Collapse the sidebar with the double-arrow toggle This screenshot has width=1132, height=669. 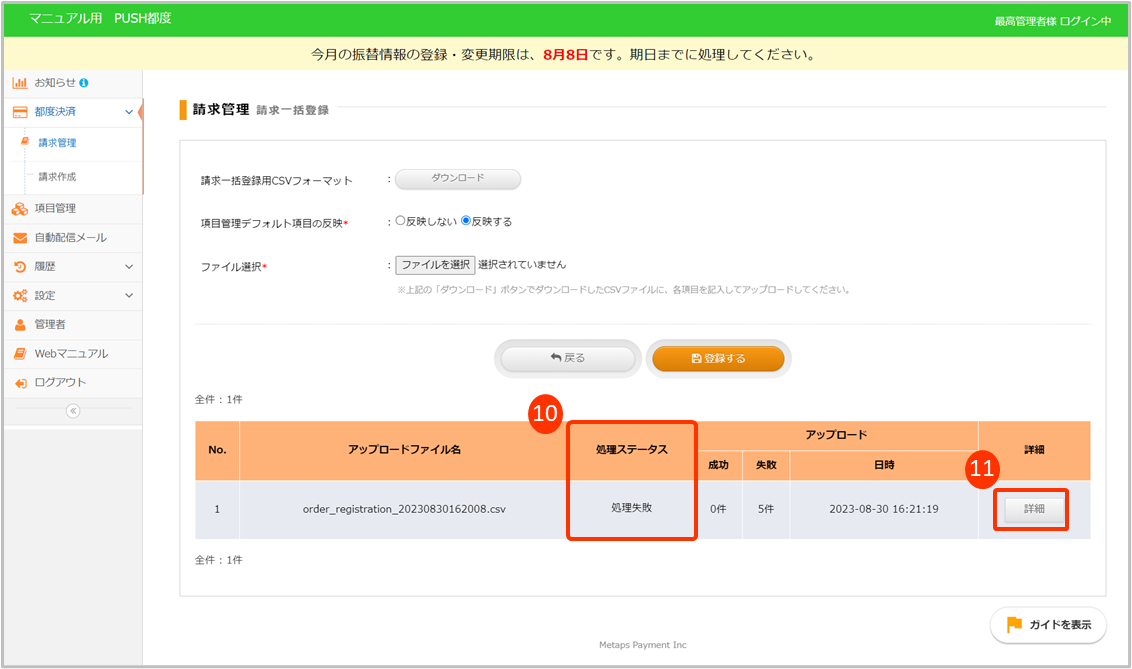pyautogui.click(x=72, y=411)
